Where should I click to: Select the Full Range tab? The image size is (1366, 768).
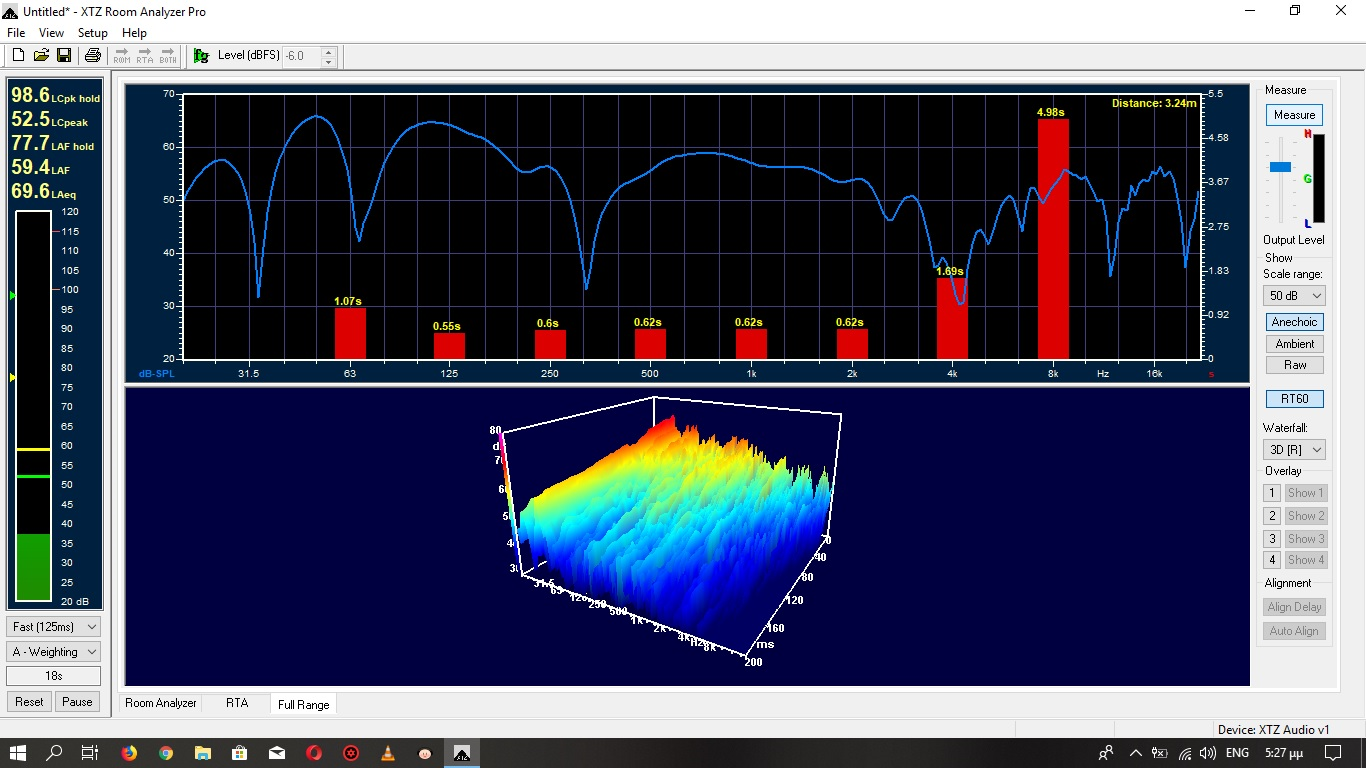coord(304,704)
